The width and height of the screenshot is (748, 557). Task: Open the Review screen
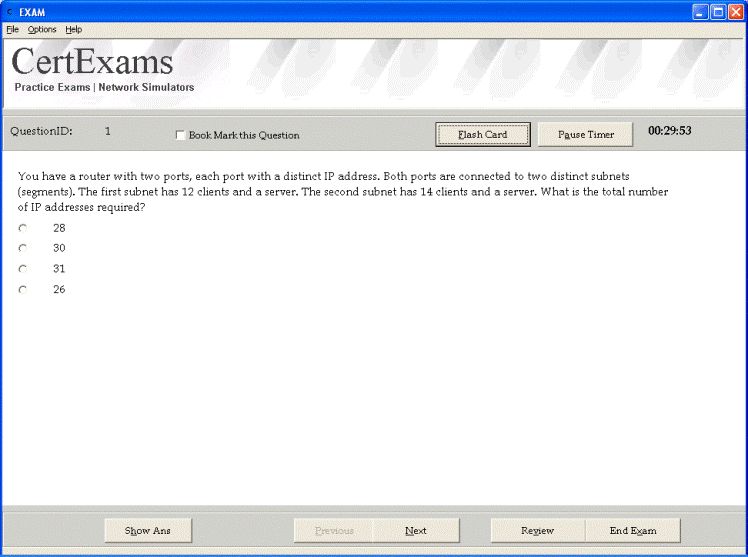538,531
